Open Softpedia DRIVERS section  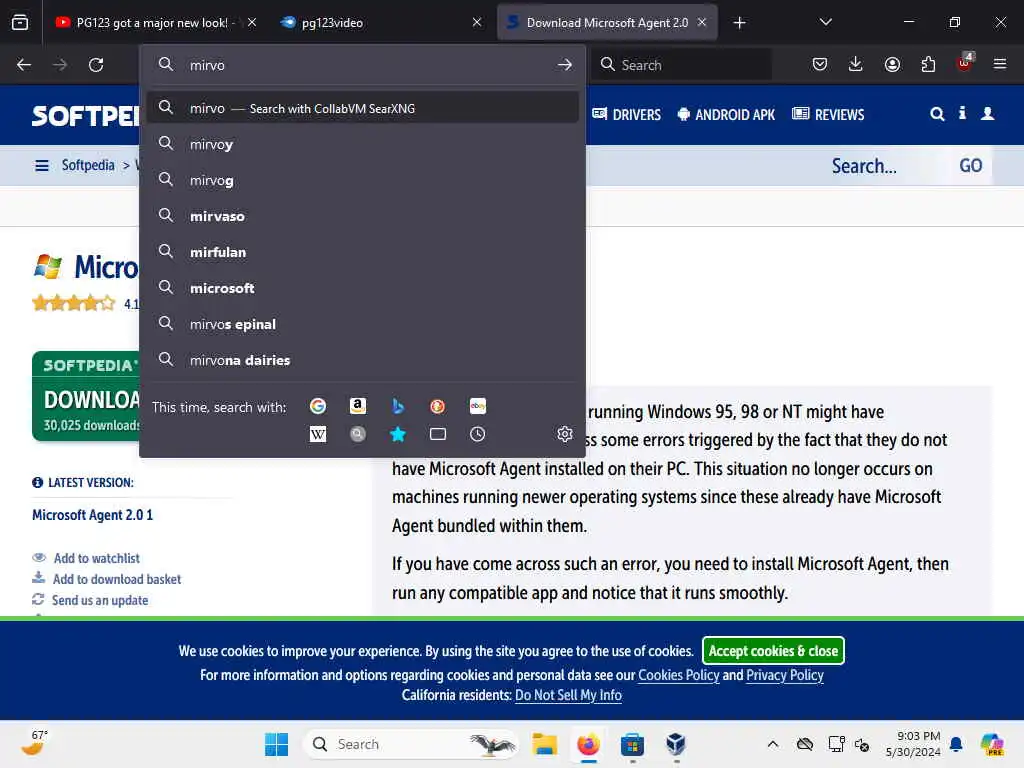pos(627,114)
